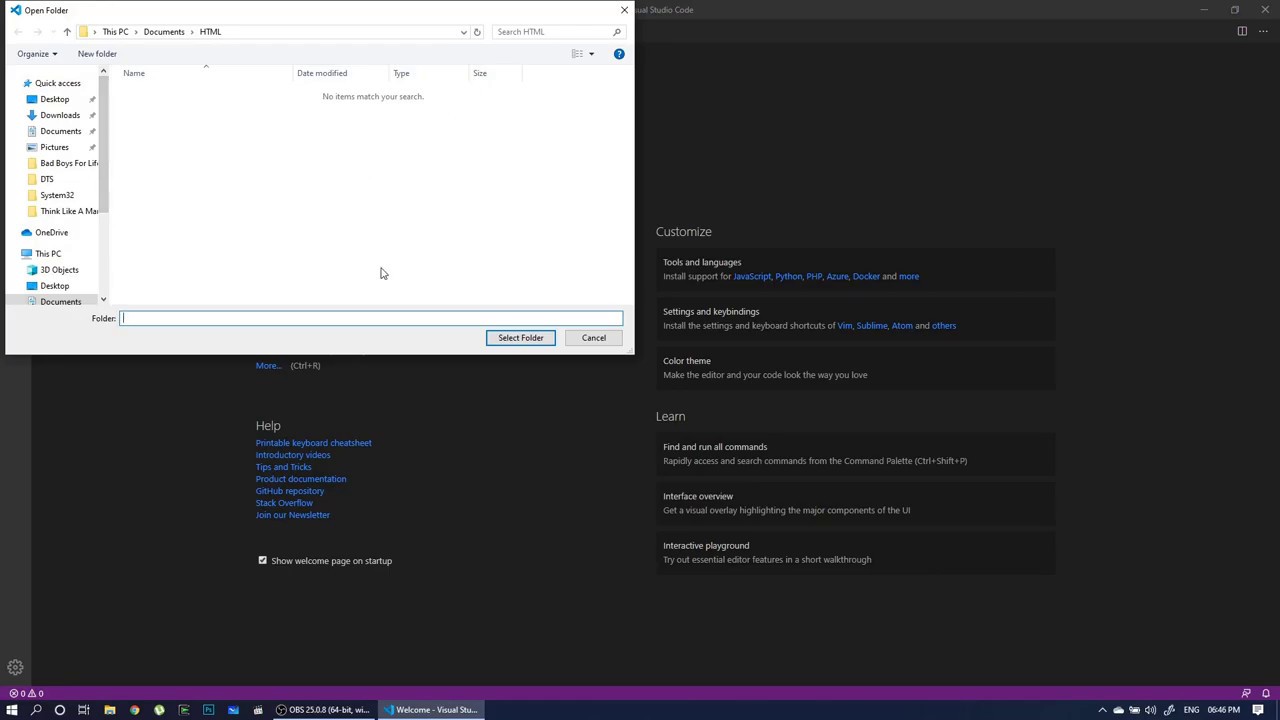Image resolution: width=1280 pixels, height=720 pixels.
Task: Open Windows taskbar search
Action: 35,710
